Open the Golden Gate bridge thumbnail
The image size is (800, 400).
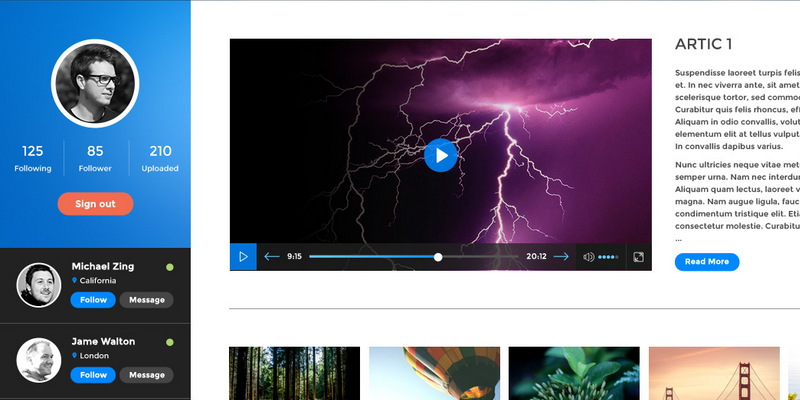tap(714, 373)
